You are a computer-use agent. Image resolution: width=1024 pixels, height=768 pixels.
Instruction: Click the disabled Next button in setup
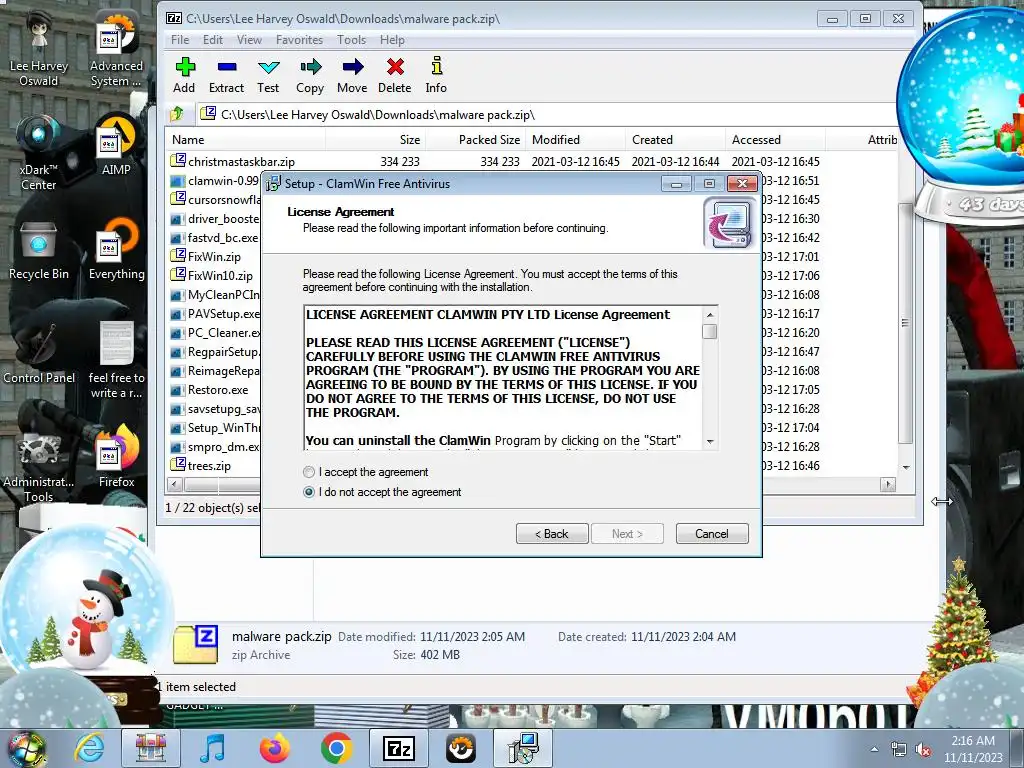(x=627, y=534)
